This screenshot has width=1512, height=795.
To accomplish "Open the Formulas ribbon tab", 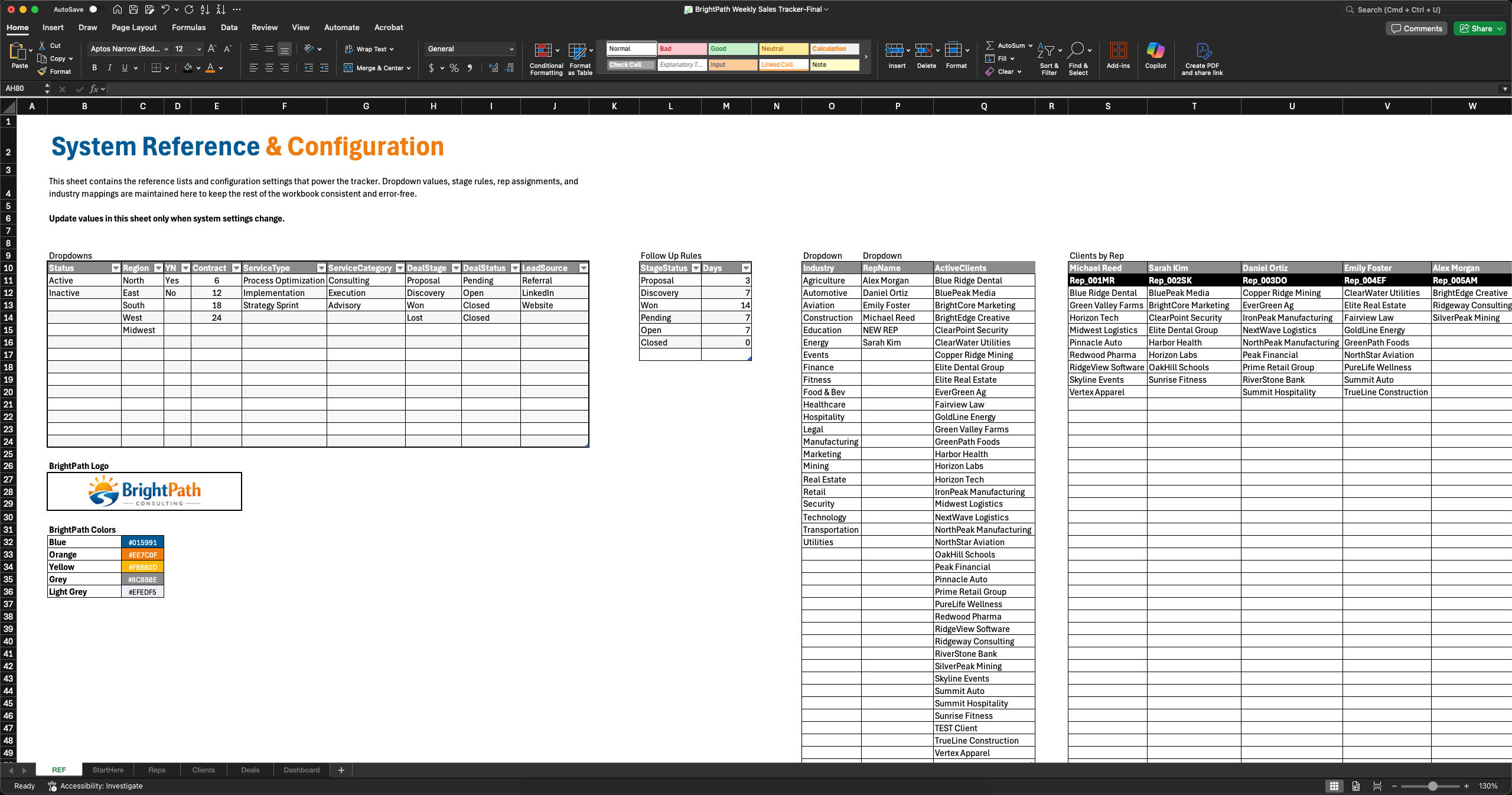I will 188,27.
